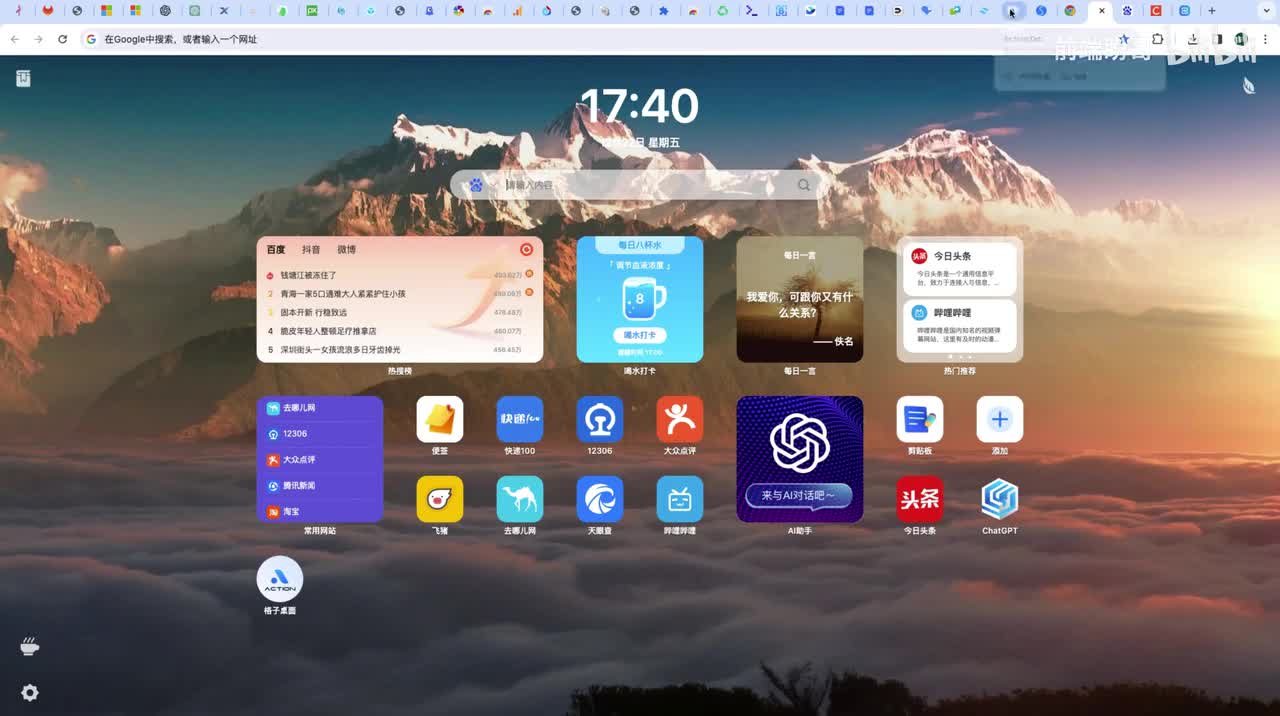Click the 添加 plus icon
The height and width of the screenshot is (716, 1280).
[x=999, y=419]
